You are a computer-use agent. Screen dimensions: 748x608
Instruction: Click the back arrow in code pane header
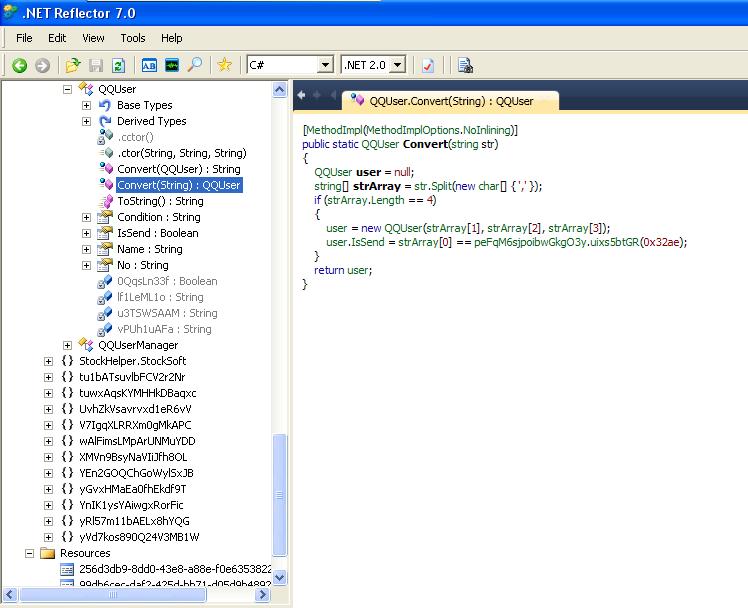click(x=301, y=95)
